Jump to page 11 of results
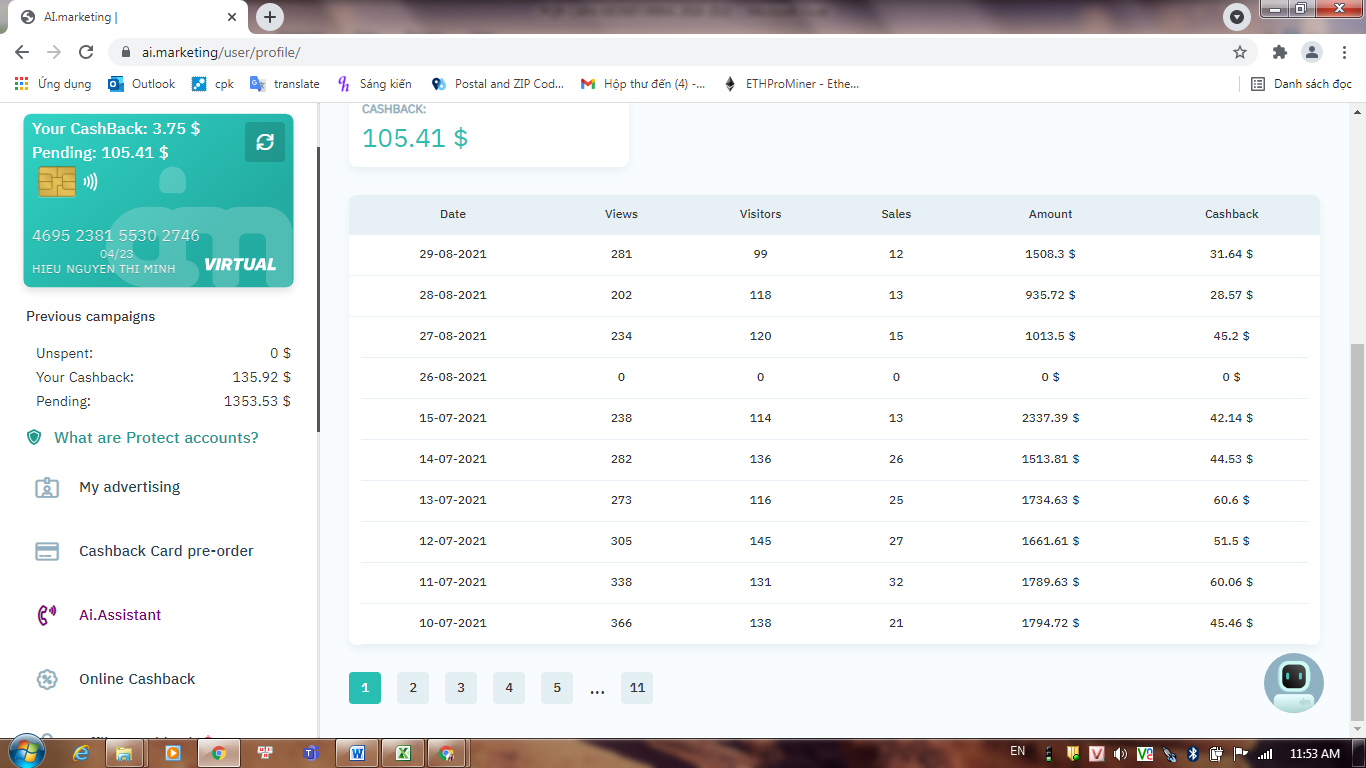 (637, 688)
